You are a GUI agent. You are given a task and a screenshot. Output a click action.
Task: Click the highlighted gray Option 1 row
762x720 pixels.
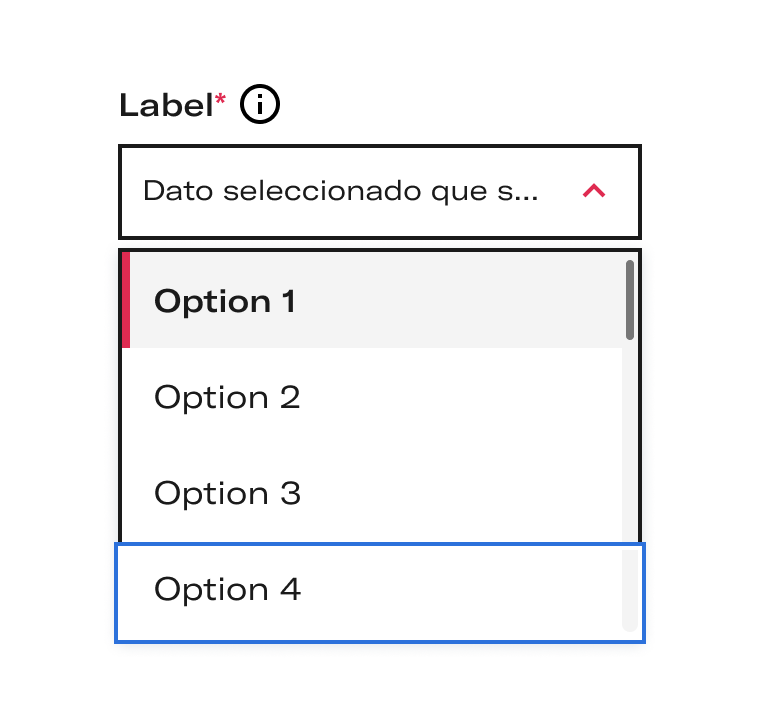tap(372, 300)
